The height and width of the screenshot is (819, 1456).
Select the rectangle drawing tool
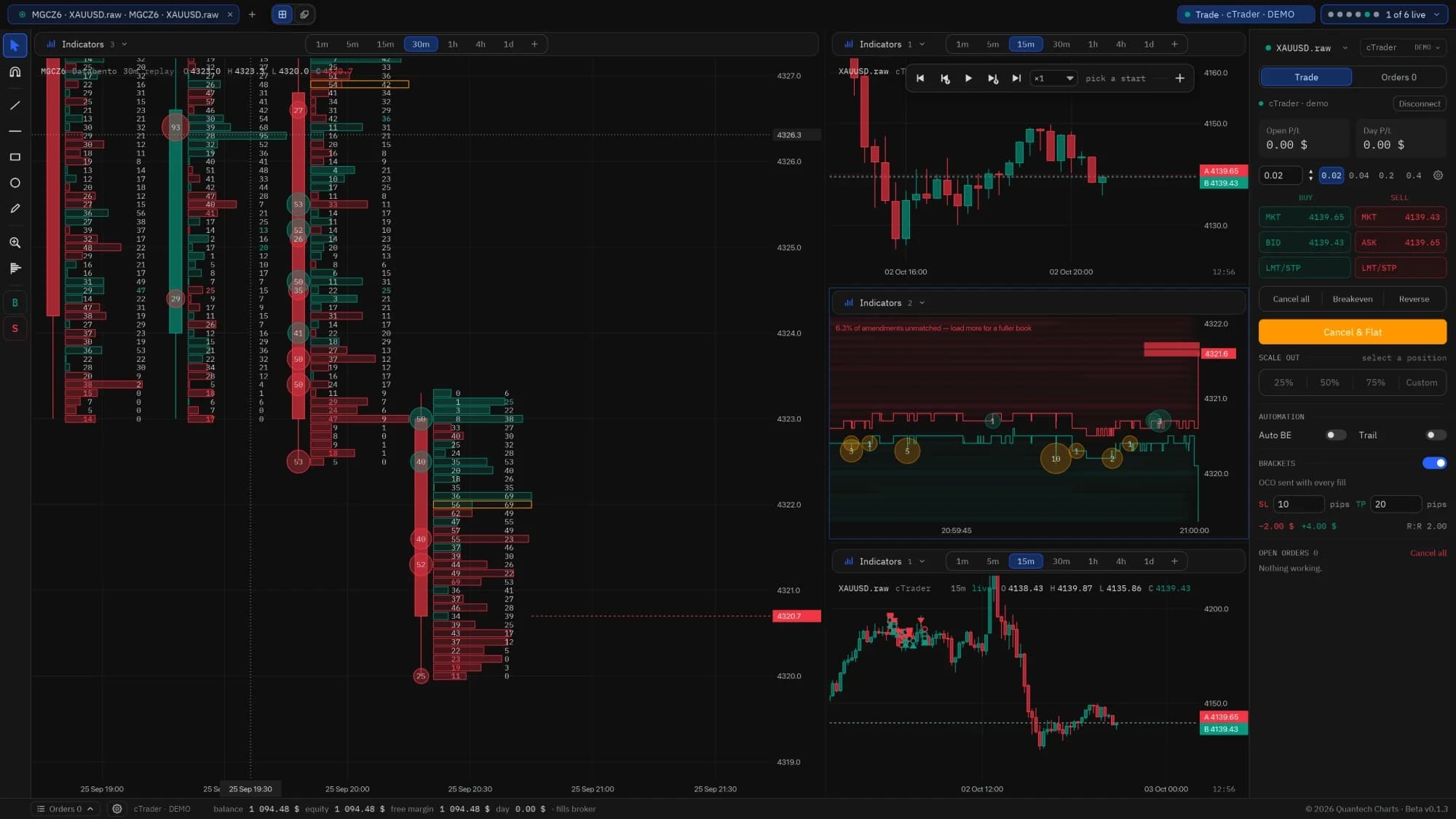pyautogui.click(x=15, y=157)
